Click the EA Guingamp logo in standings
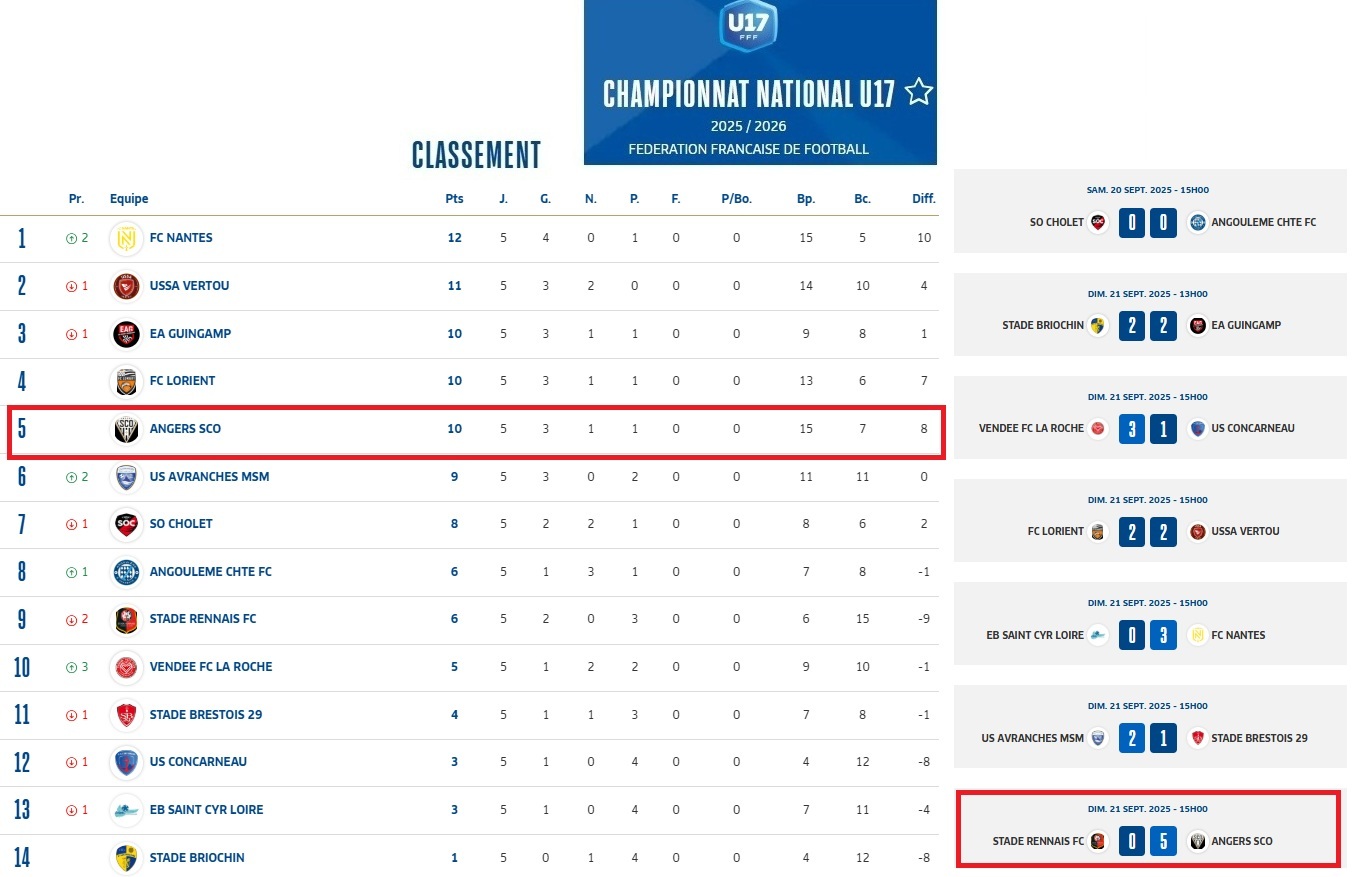Viewport: 1352px width, 877px height. [x=126, y=334]
